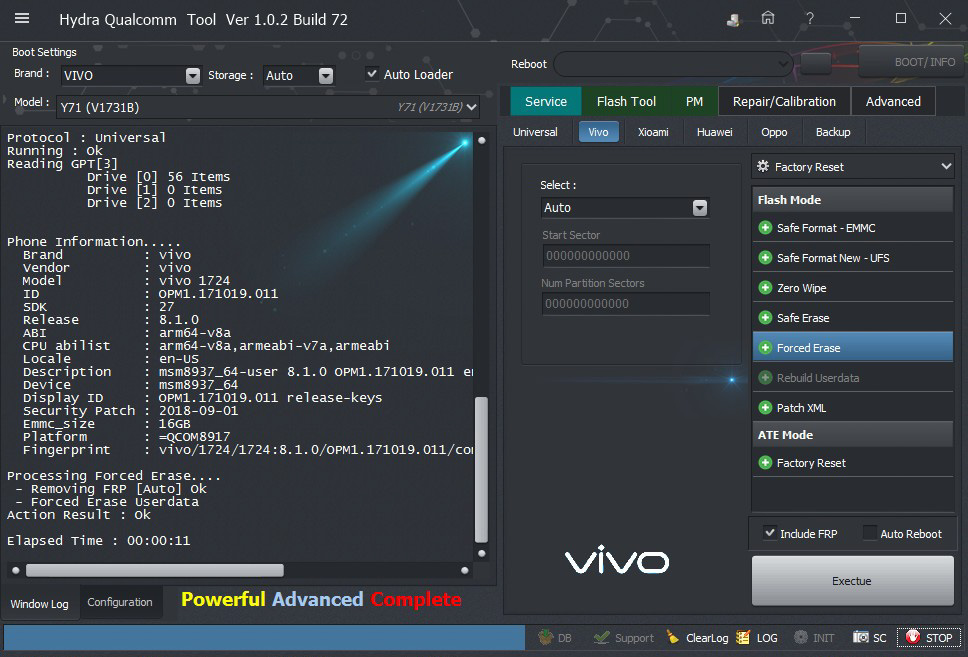Click the Num Partition Sectors input field
Image resolution: width=968 pixels, height=657 pixels.
click(626, 304)
